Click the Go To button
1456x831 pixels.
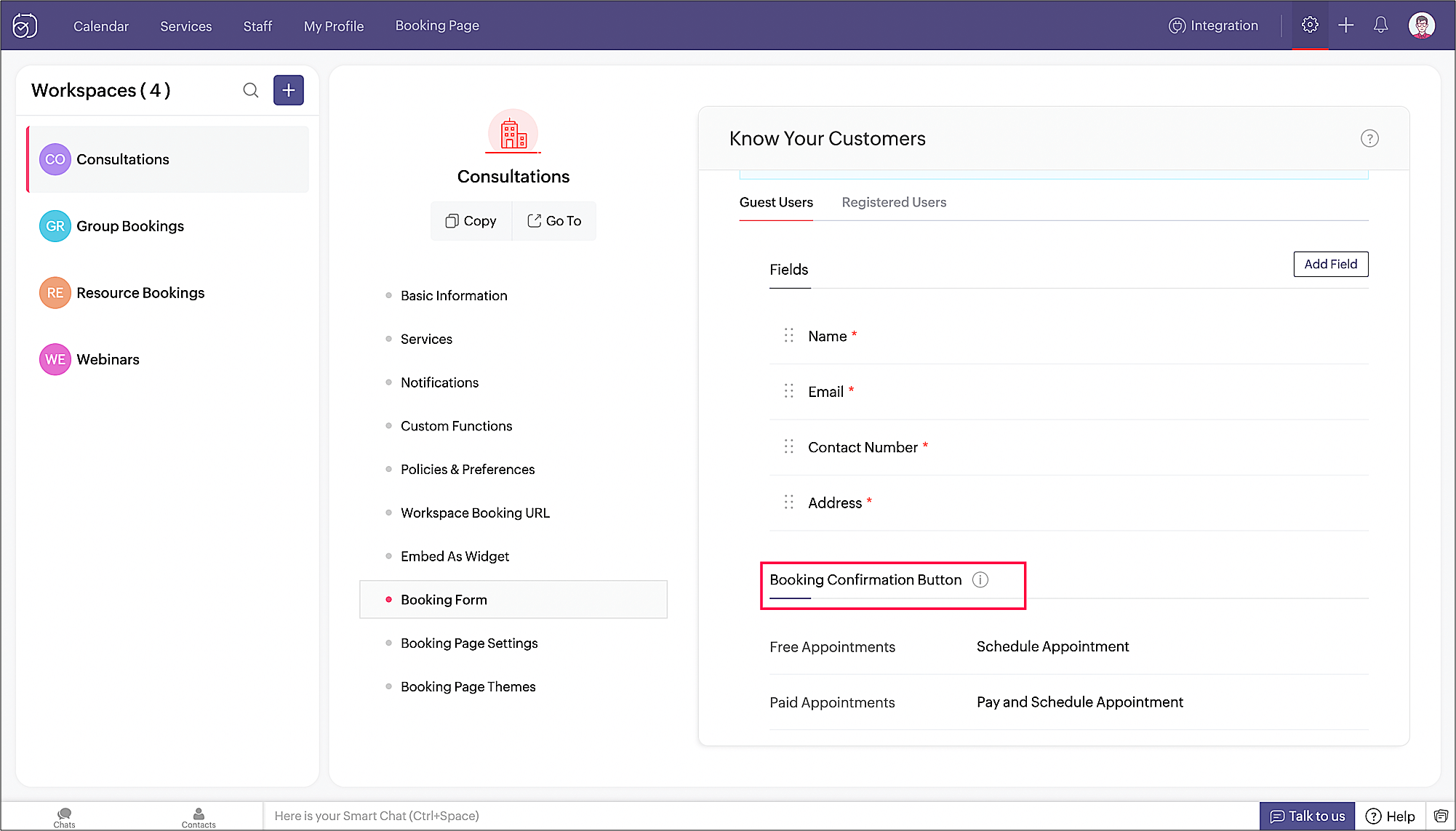click(x=554, y=221)
